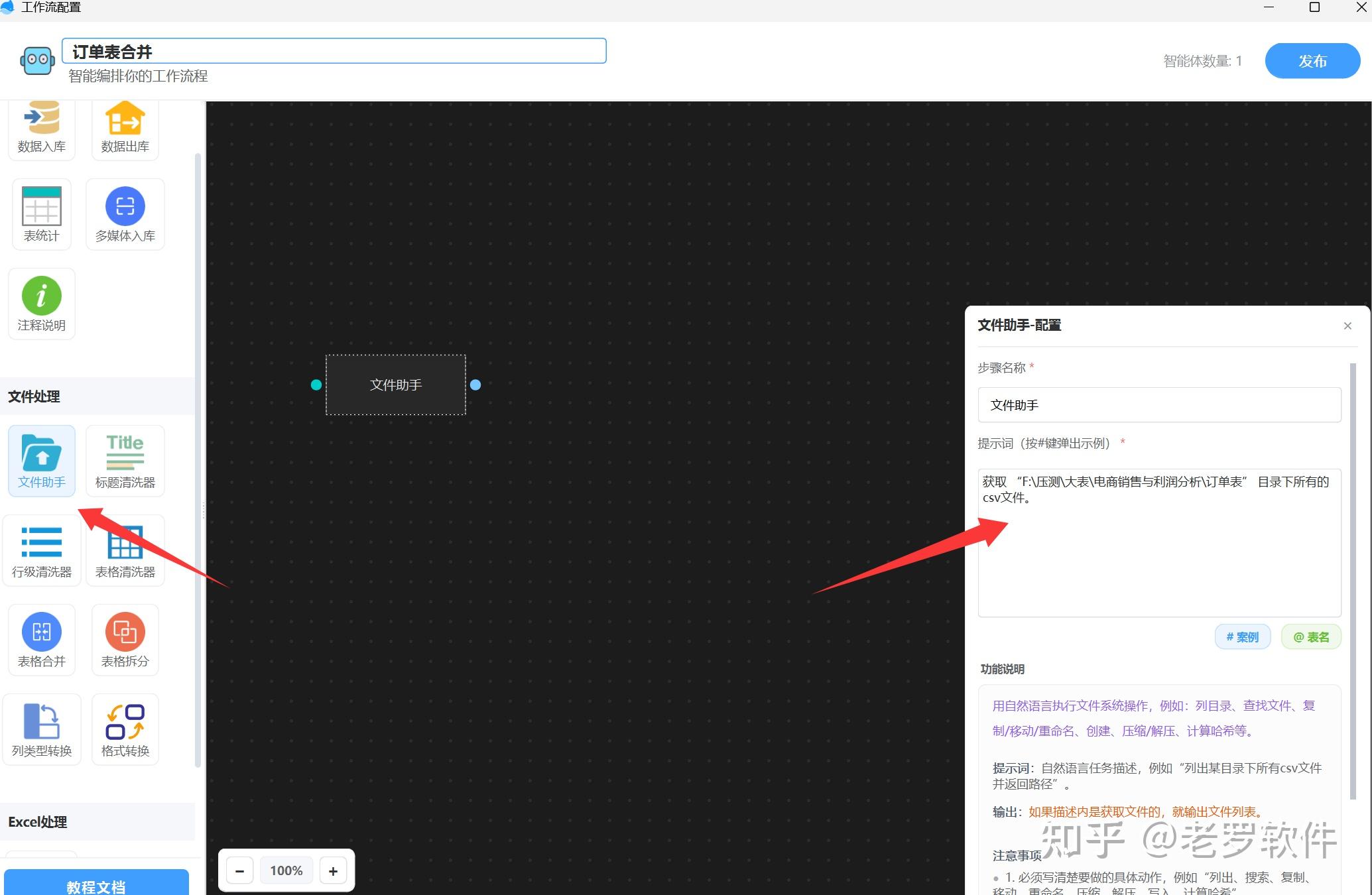The width and height of the screenshot is (1372, 895).
Task: Click the 步骤名称 input field
Action: [x=1158, y=404]
